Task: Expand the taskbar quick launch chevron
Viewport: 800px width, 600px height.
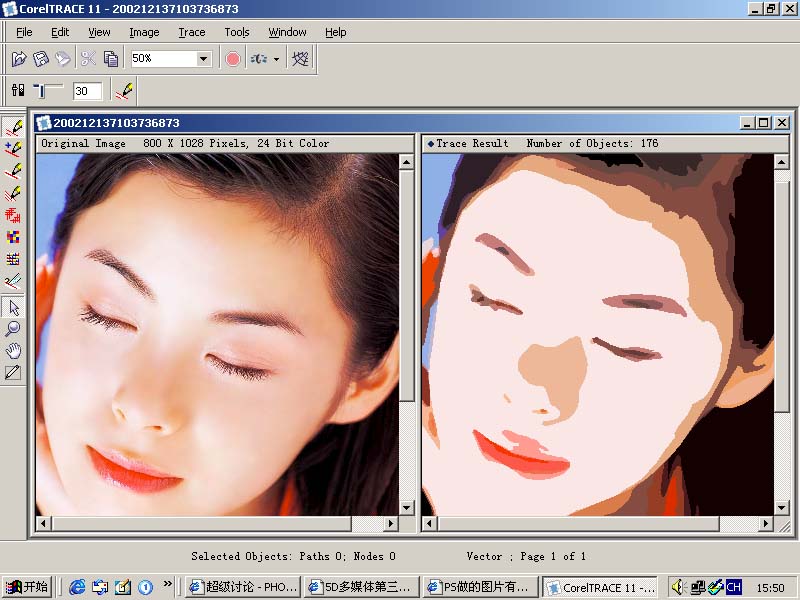Action: (168, 586)
